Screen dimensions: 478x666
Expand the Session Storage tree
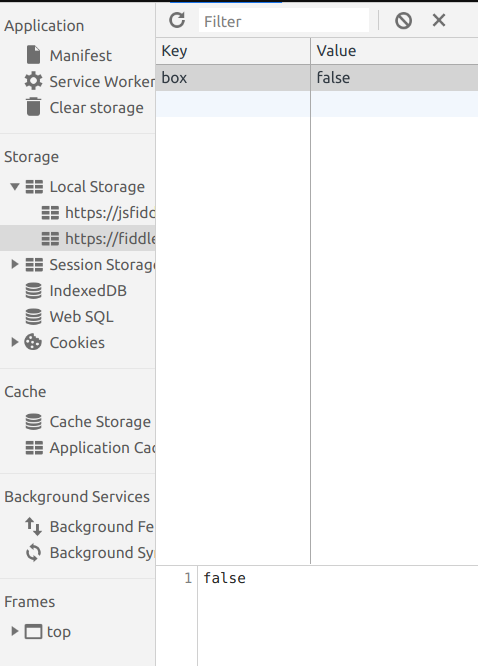(15, 264)
